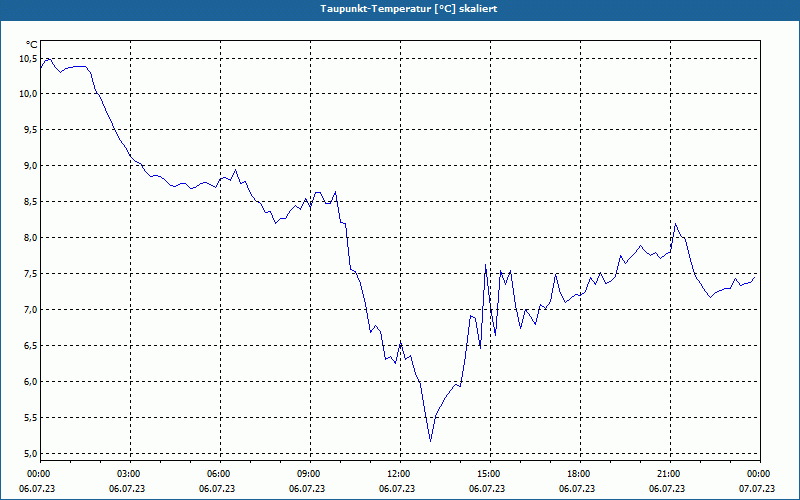
Task: Click the title 'Taupunkt-Temperatur [°C] skaliert'
Action: 409,9
